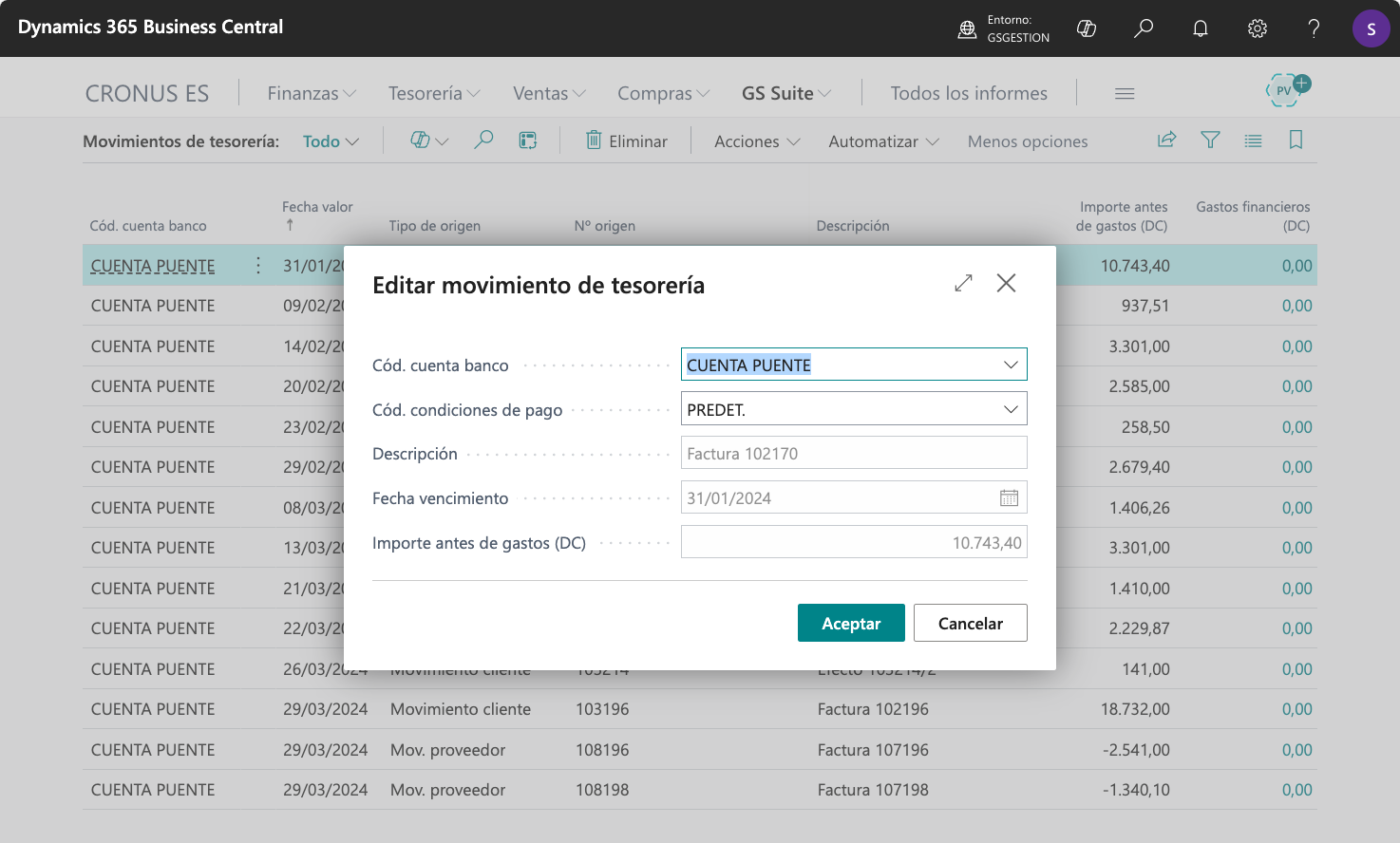The width and height of the screenshot is (1400, 843).
Task: Open the Cód. cuenta banco dropdown
Action: point(1010,364)
